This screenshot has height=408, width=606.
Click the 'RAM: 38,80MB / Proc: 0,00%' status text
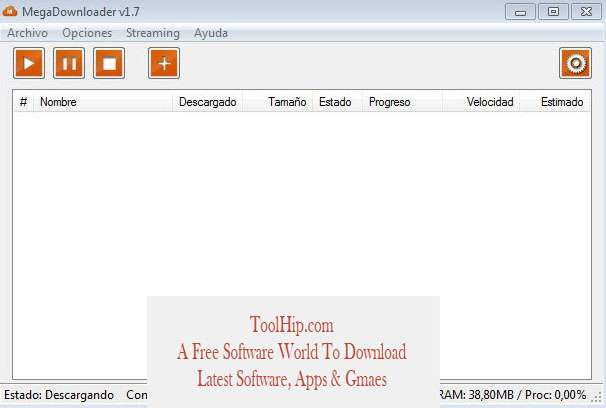click(513, 395)
